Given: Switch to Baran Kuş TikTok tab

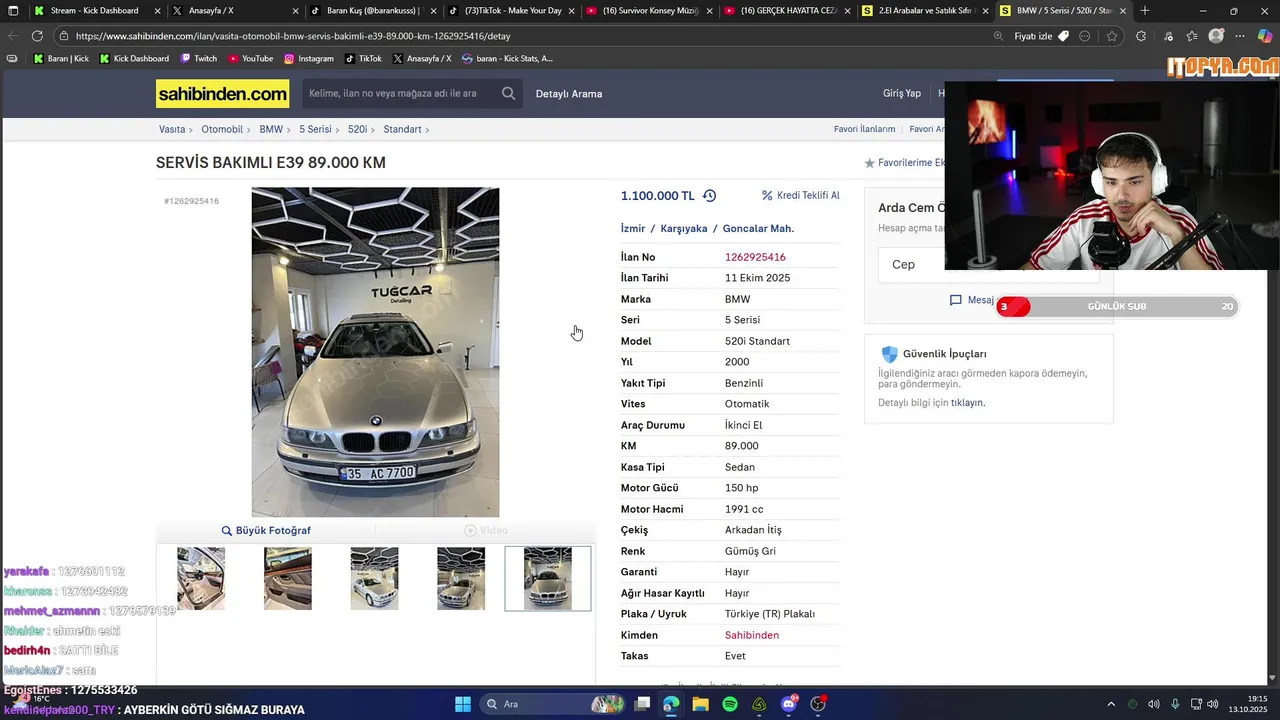Looking at the screenshot, I should coord(371,11).
